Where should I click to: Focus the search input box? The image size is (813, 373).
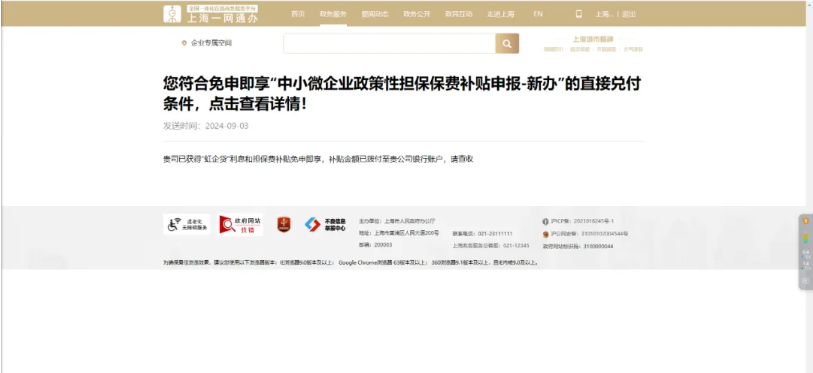(389, 44)
